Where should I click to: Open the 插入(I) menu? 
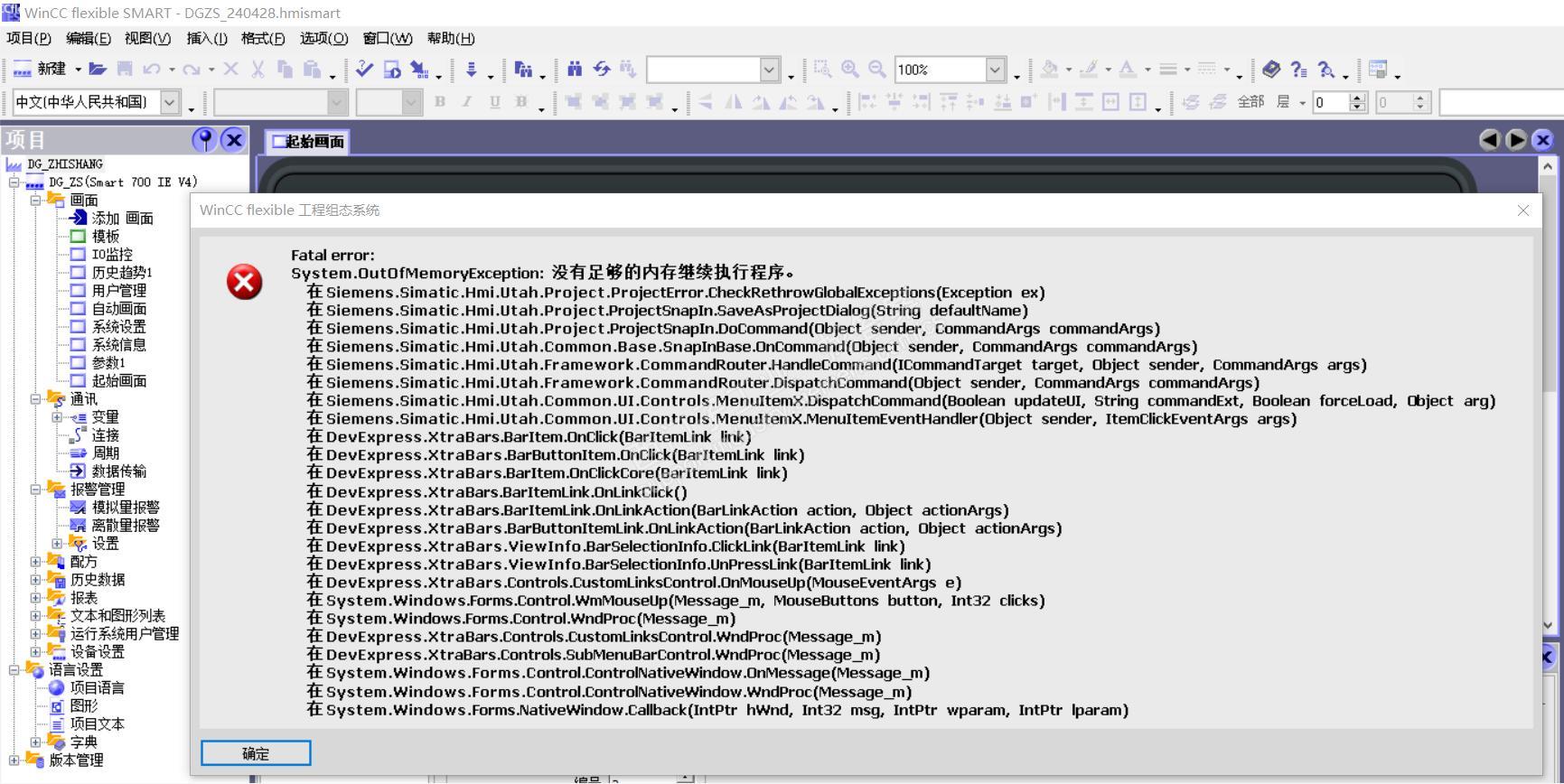click(207, 38)
